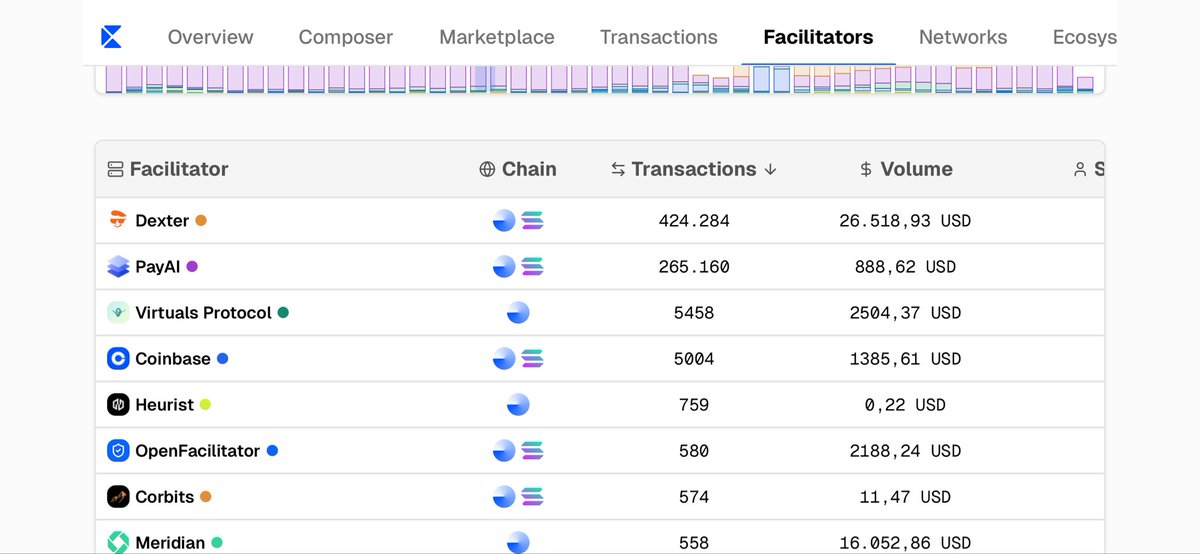Click the Solana chain icon in Coinbase row

(x=532, y=358)
